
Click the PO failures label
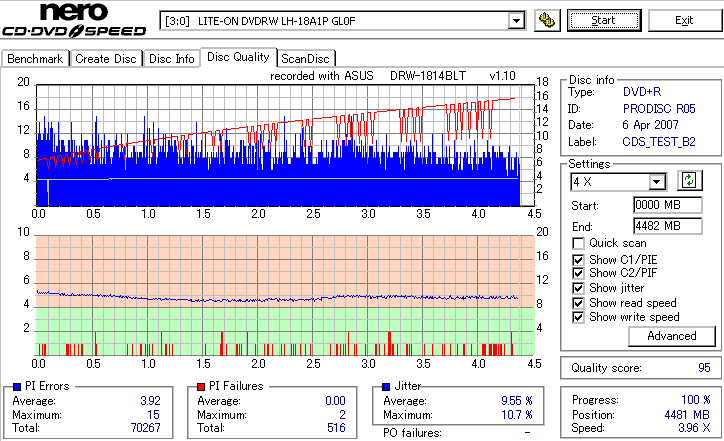pyautogui.click(x=412, y=433)
